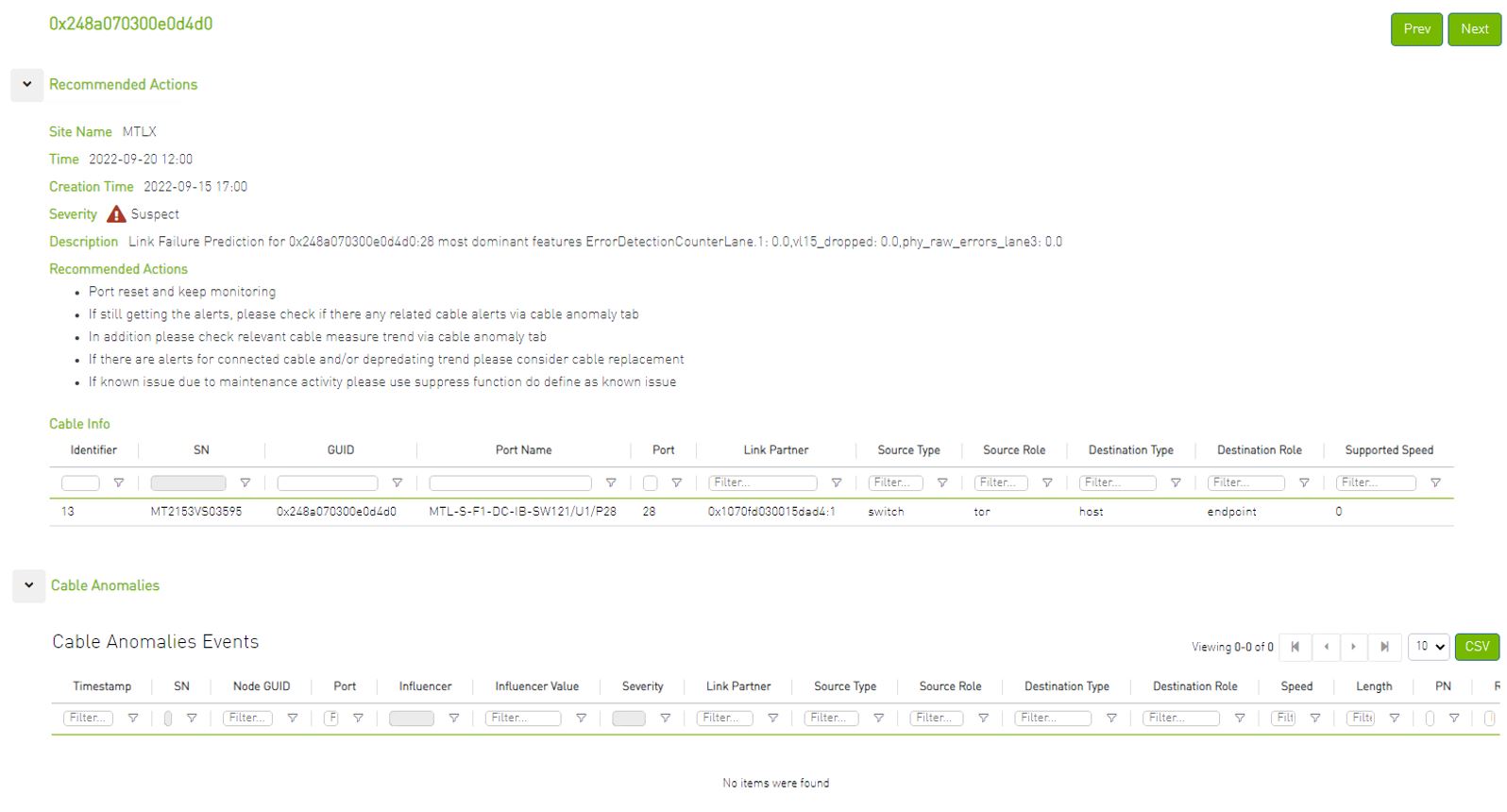1507x812 pixels.
Task: Open filter icon for Cable Info SN column
Action: tap(245, 483)
